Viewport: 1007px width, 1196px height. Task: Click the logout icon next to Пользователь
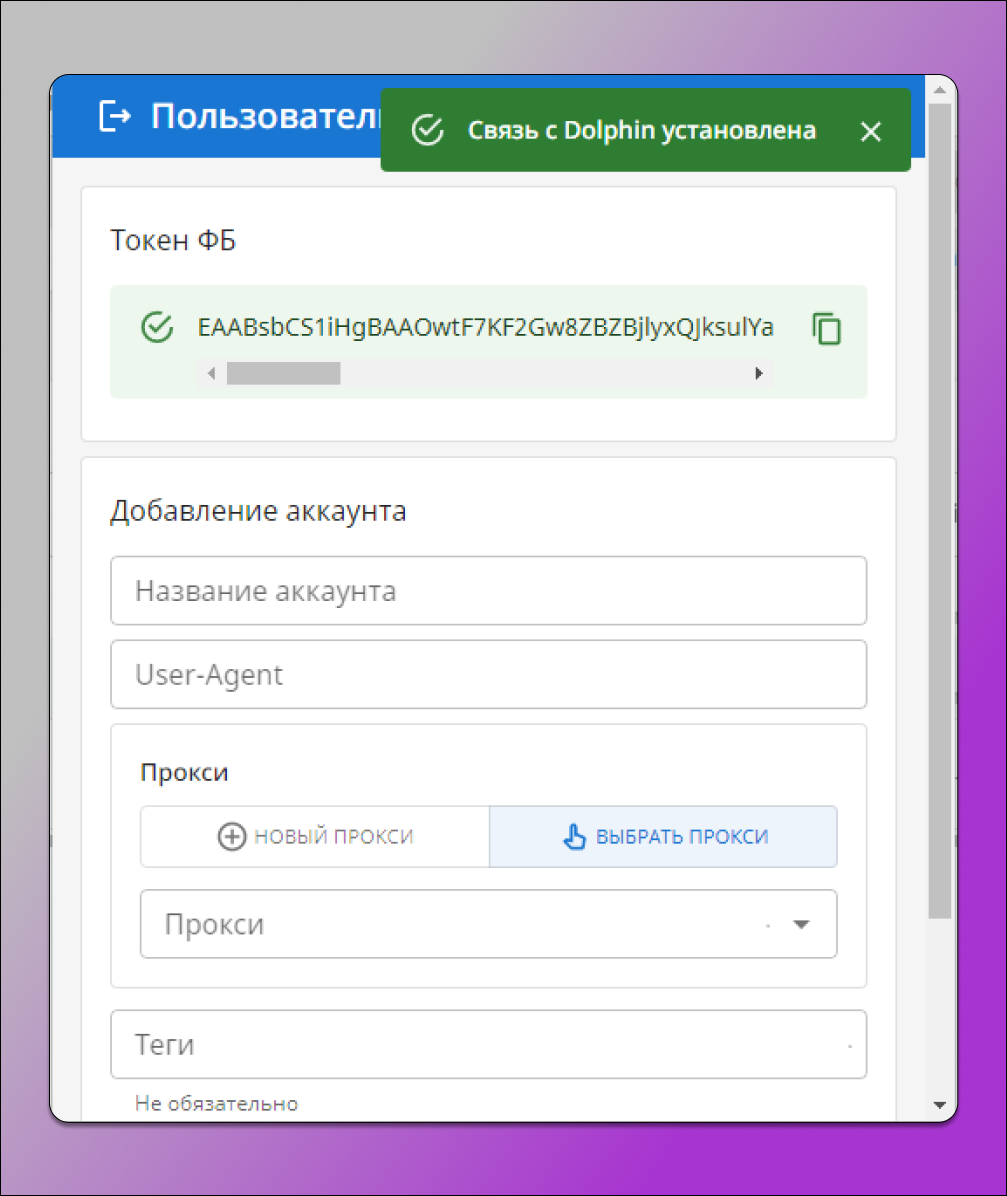coord(117,117)
